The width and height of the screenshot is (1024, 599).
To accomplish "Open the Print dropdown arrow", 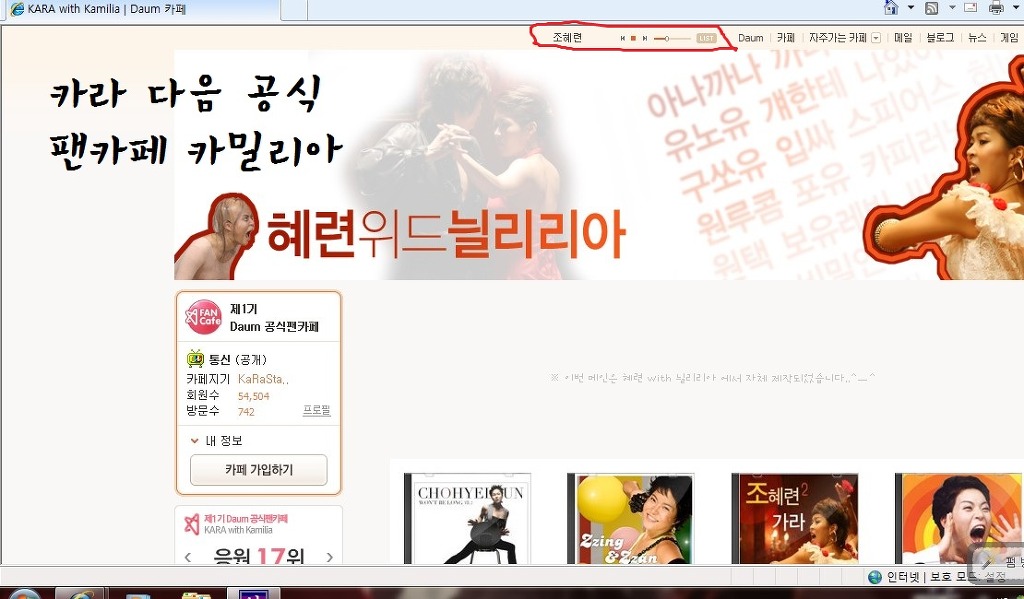I will pos(1017,7).
